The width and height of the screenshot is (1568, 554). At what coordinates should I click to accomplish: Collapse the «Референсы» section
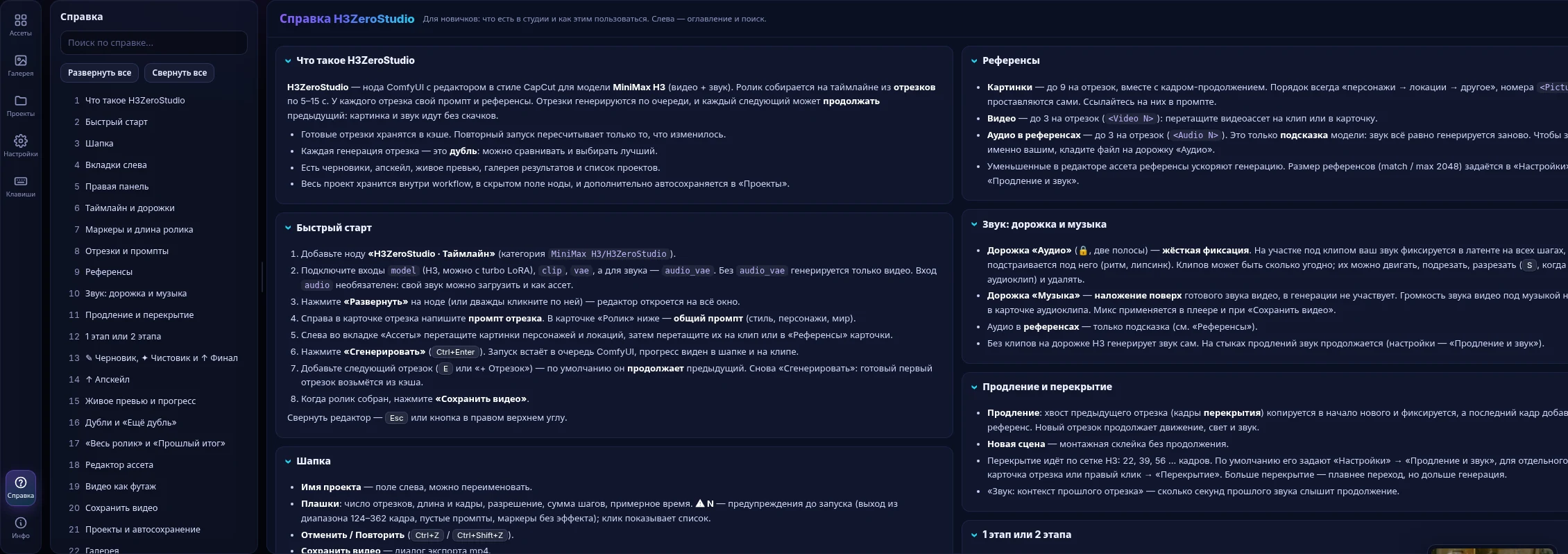[974, 61]
